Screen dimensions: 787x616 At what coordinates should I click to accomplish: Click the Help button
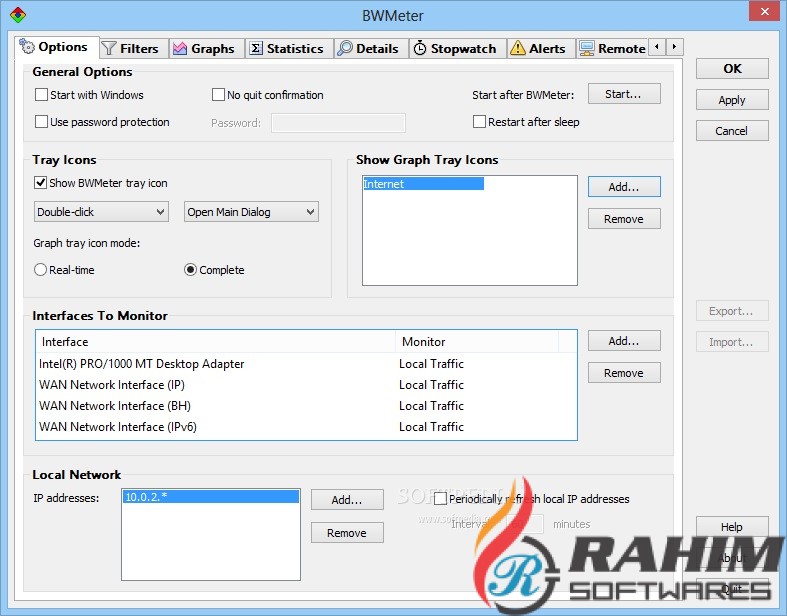click(732, 527)
